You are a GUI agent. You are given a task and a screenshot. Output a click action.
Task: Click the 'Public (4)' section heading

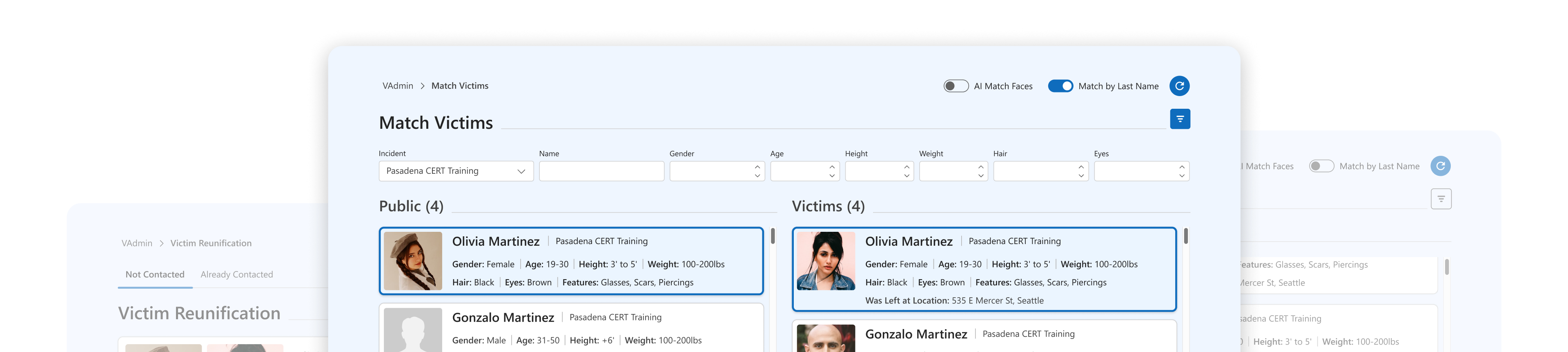[x=411, y=206]
